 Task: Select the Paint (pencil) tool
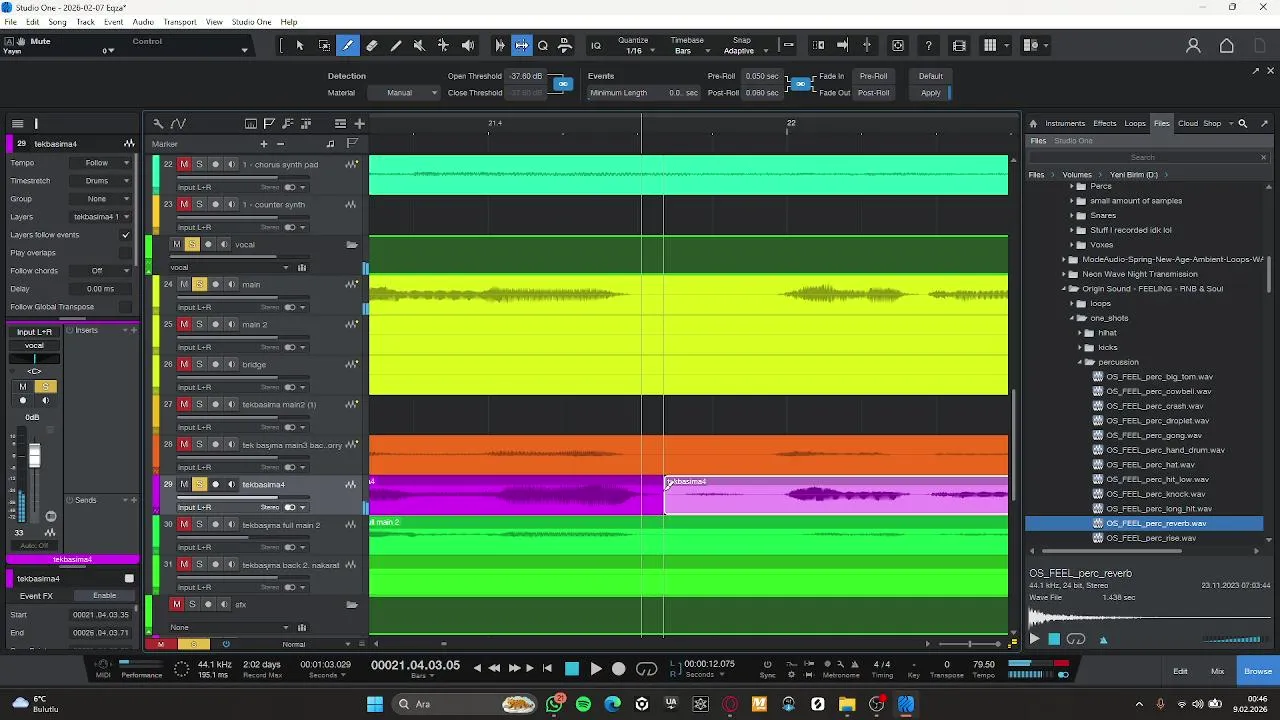(396, 45)
